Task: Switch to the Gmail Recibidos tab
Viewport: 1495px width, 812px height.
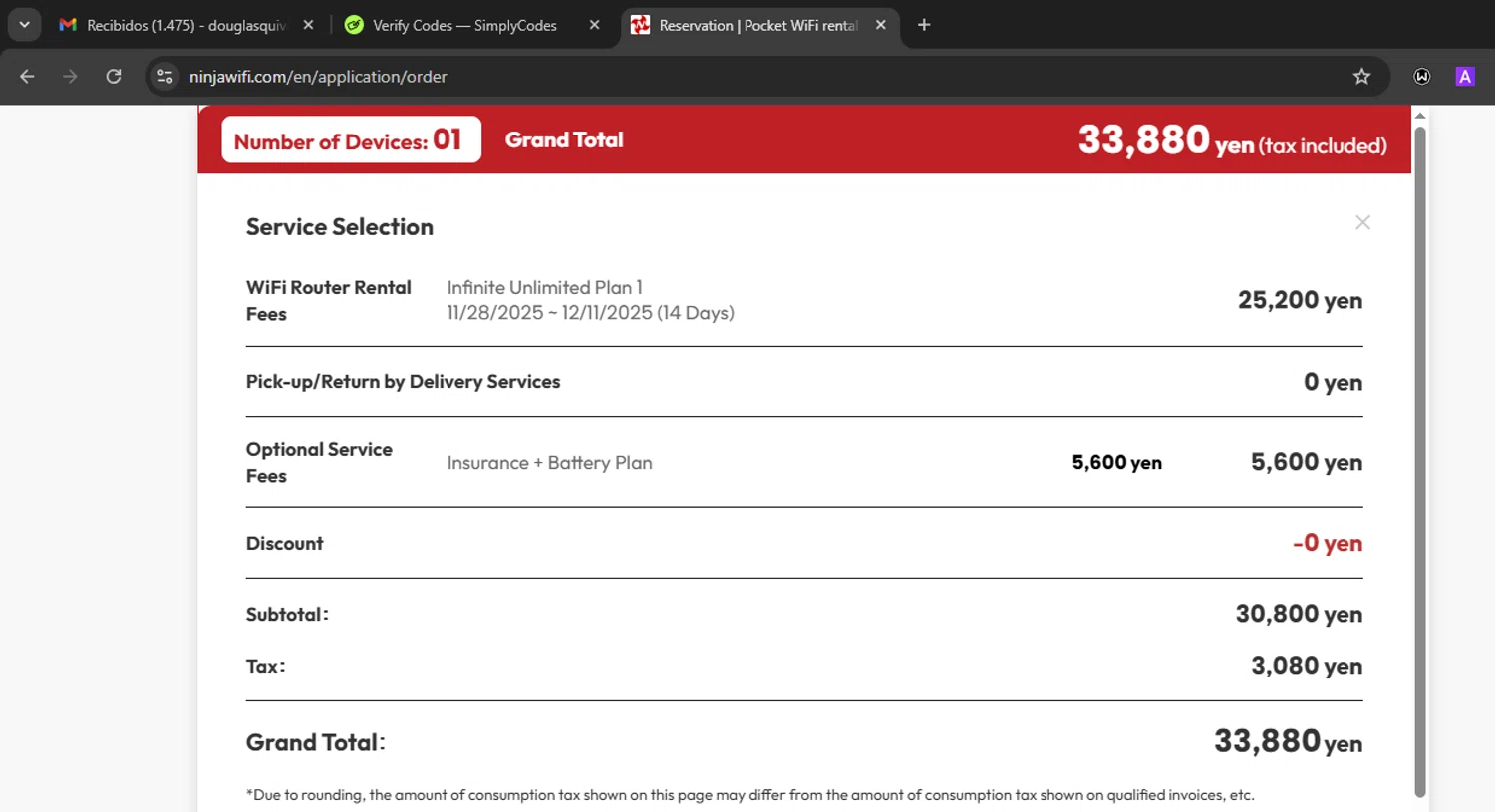Action: (185, 25)
